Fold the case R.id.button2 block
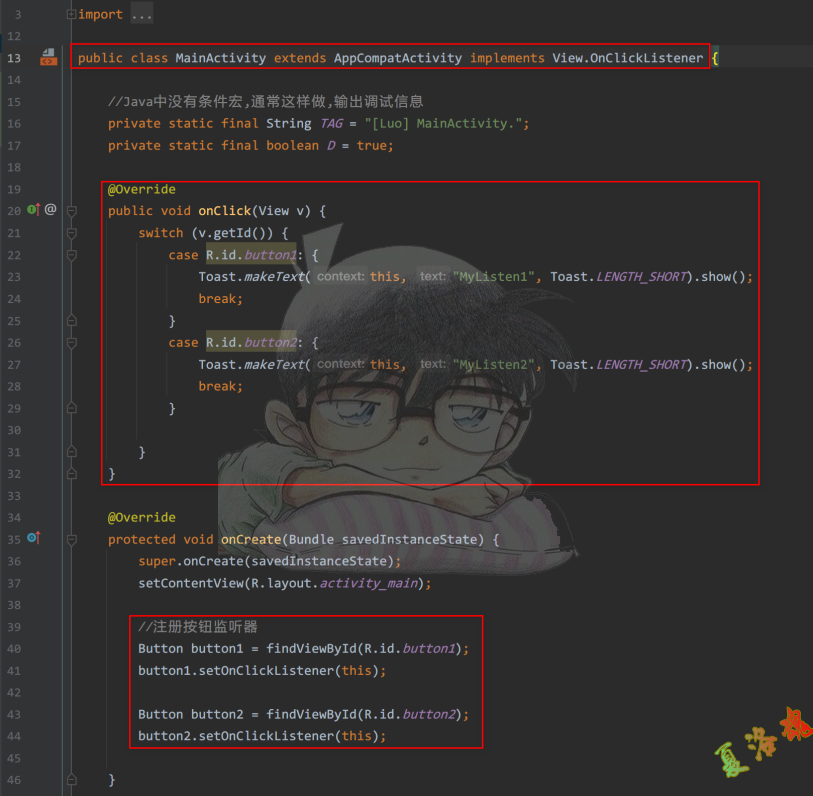The height and width of the screenshot is (796, 813). (71, 343)
